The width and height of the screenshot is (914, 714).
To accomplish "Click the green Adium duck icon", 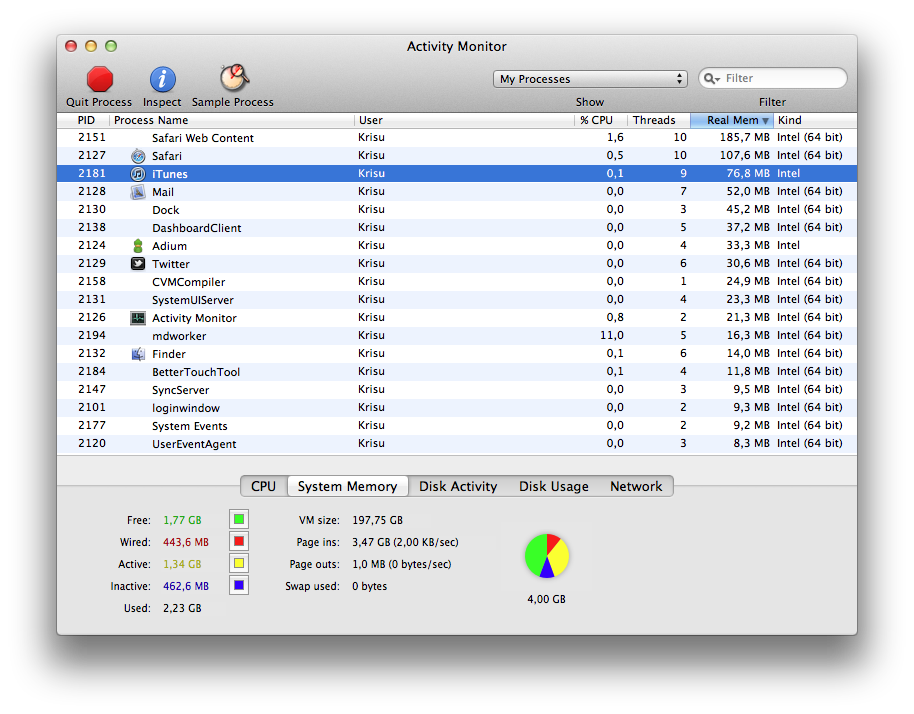I will point(138,246).
